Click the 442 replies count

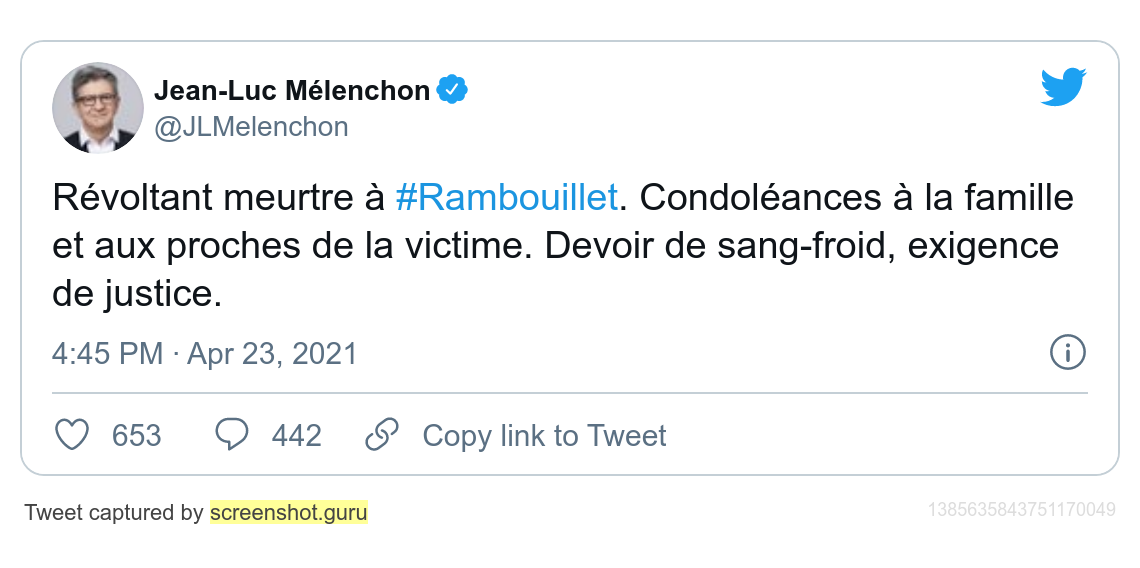tap(296, 436)
